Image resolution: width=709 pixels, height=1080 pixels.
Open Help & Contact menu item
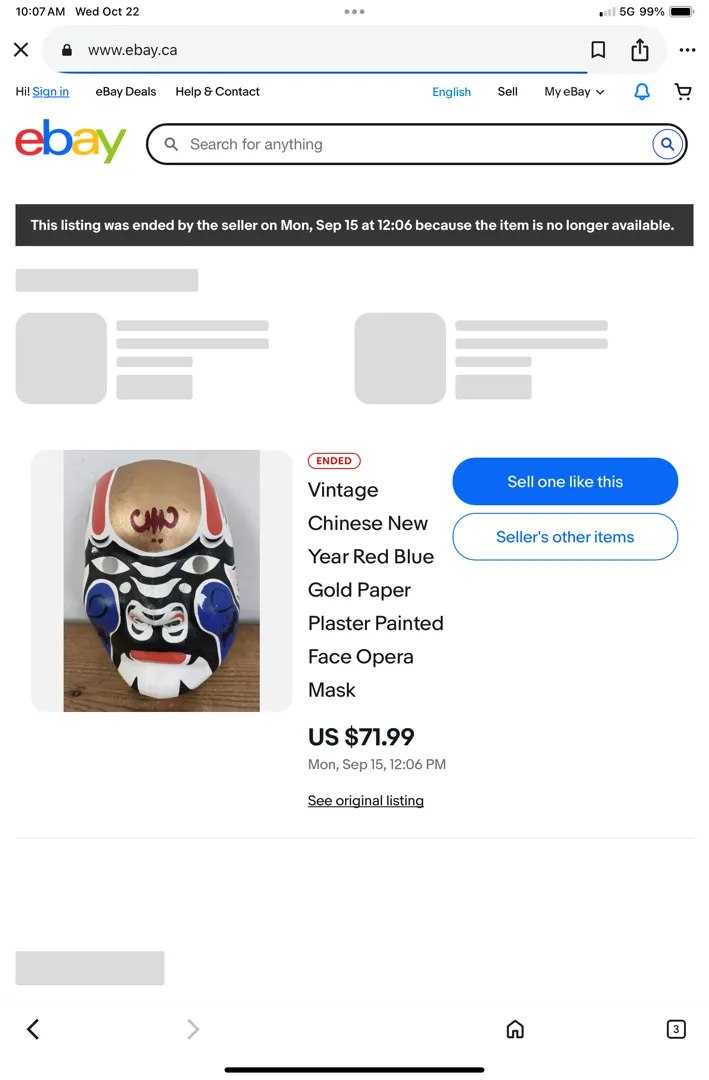pos(217,92)
